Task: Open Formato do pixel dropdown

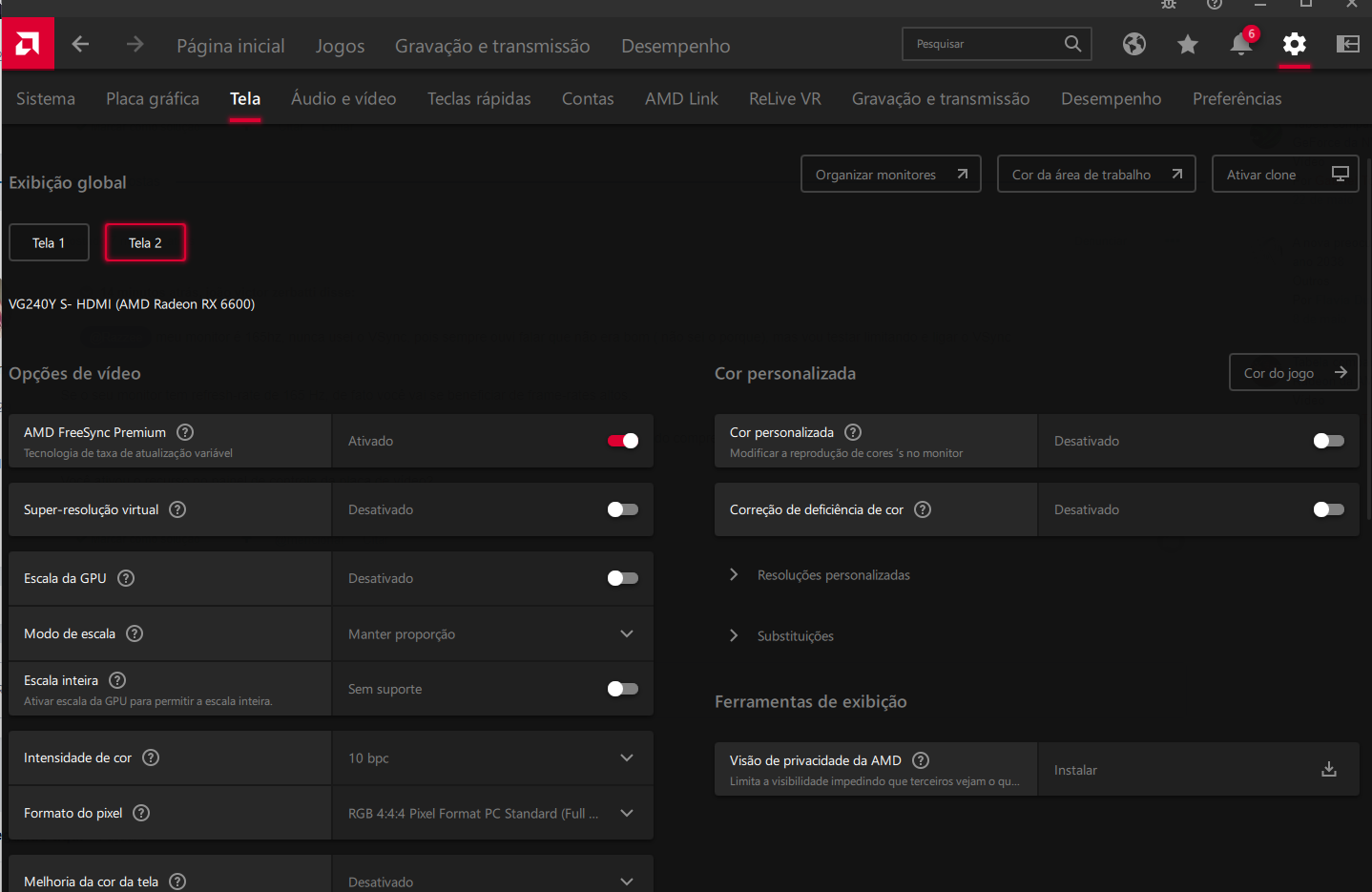Action: click(492, 813)
